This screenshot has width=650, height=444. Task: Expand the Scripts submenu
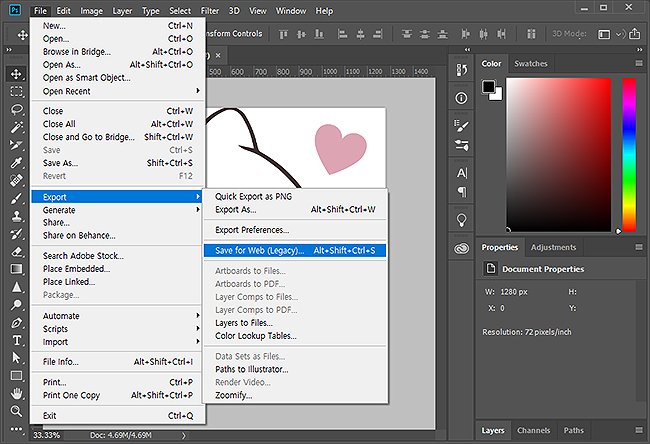tap(118, 329)
